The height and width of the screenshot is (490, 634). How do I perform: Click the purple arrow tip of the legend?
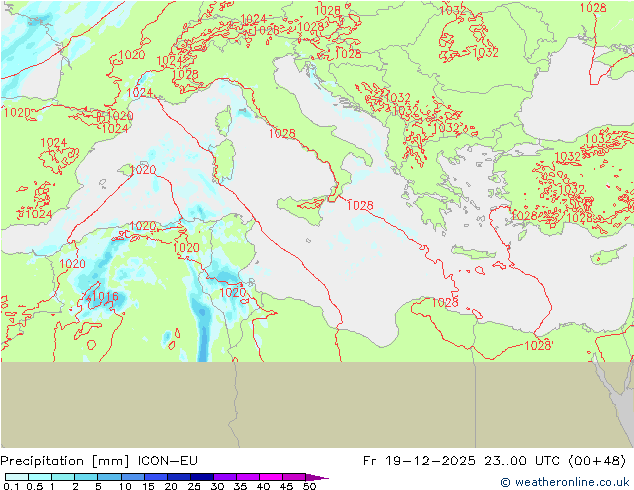point(317,477)
